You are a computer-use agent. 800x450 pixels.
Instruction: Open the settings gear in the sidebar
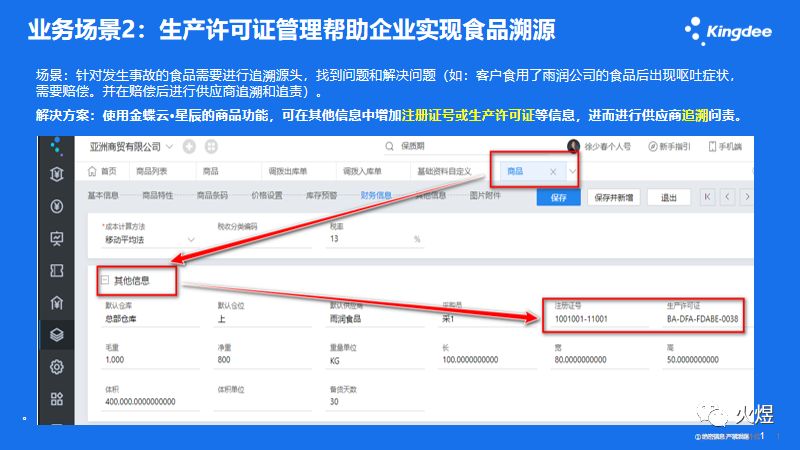(x=57, y=367)
